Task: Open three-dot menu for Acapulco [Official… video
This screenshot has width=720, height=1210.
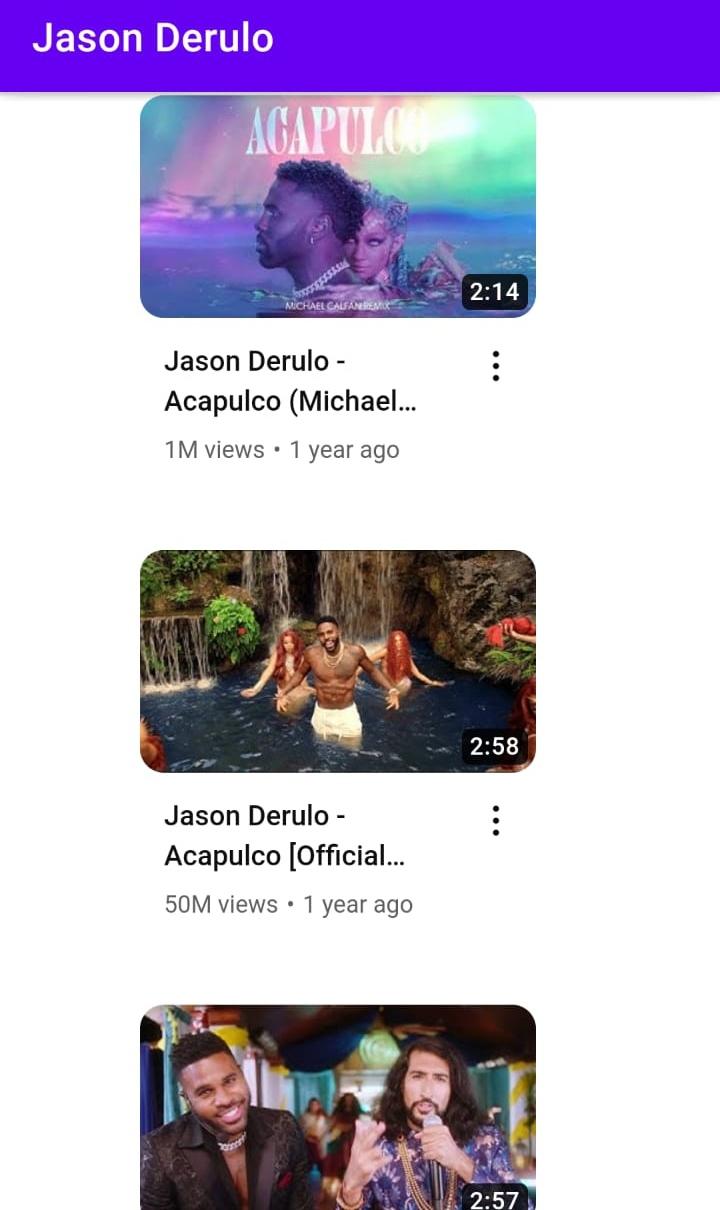Action: (495, 821)
